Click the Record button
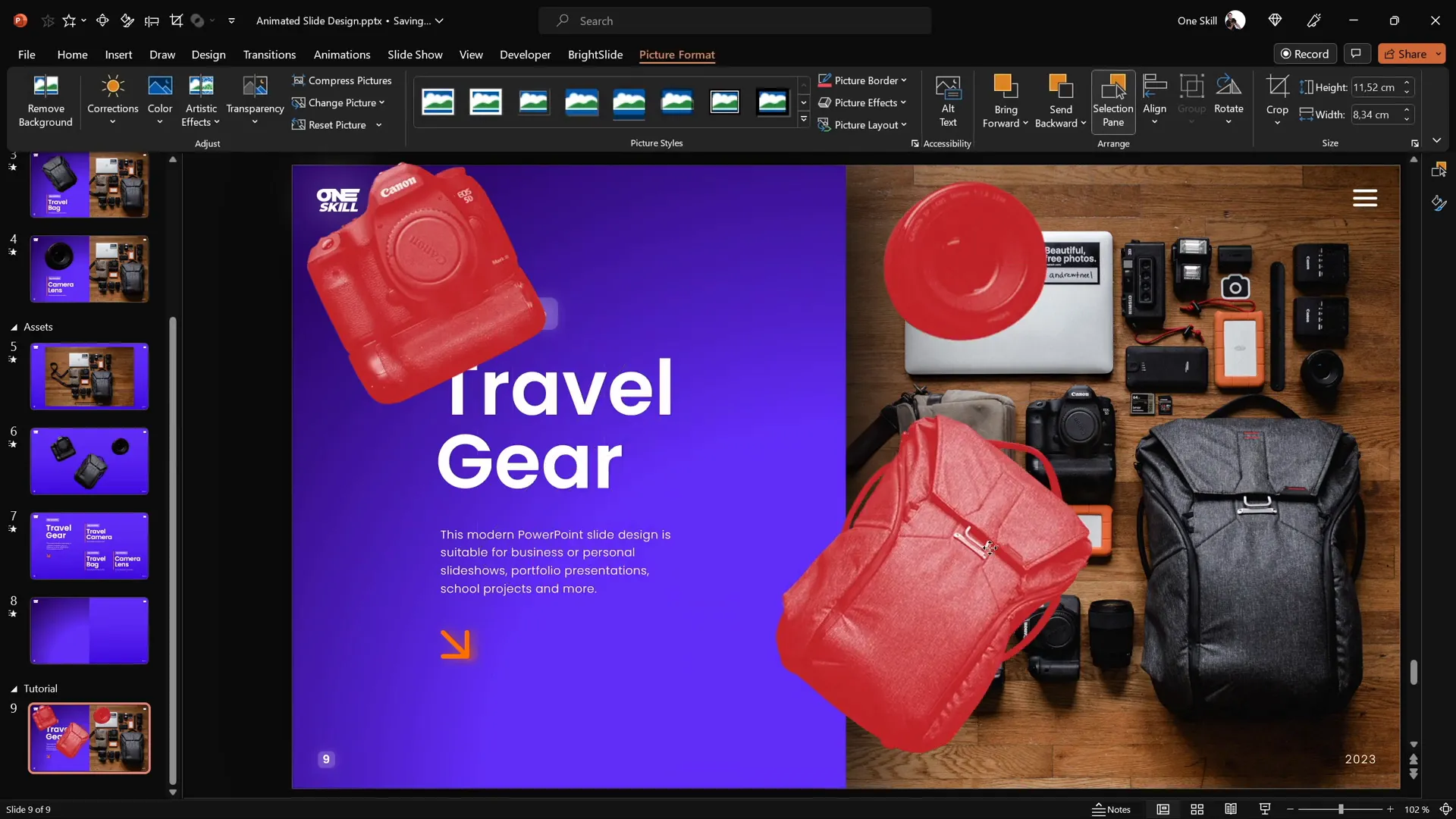This screenshot has width=1456, height=819. pos(1304,54)
